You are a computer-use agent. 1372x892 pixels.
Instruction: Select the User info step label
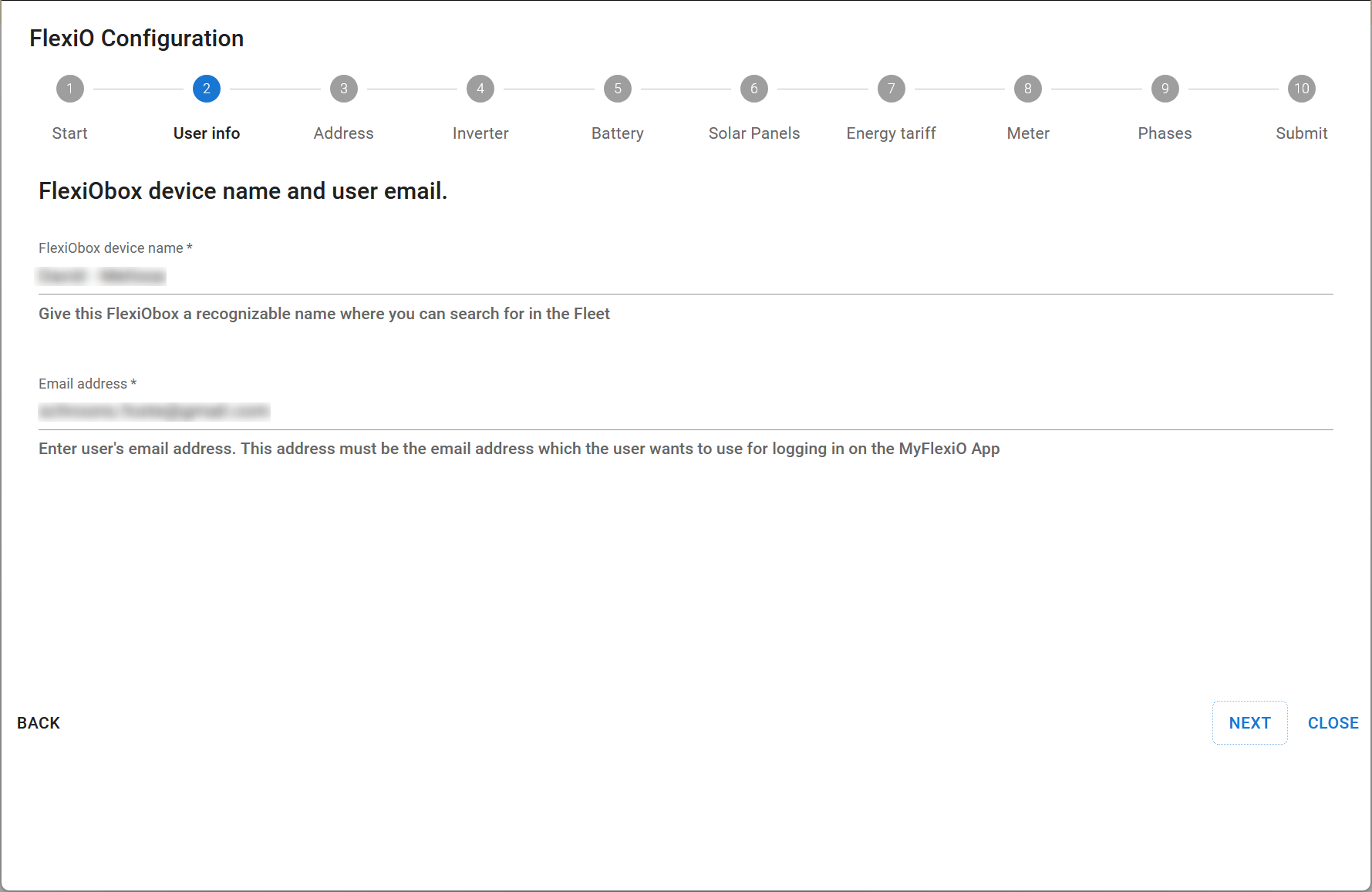point(207,133)
